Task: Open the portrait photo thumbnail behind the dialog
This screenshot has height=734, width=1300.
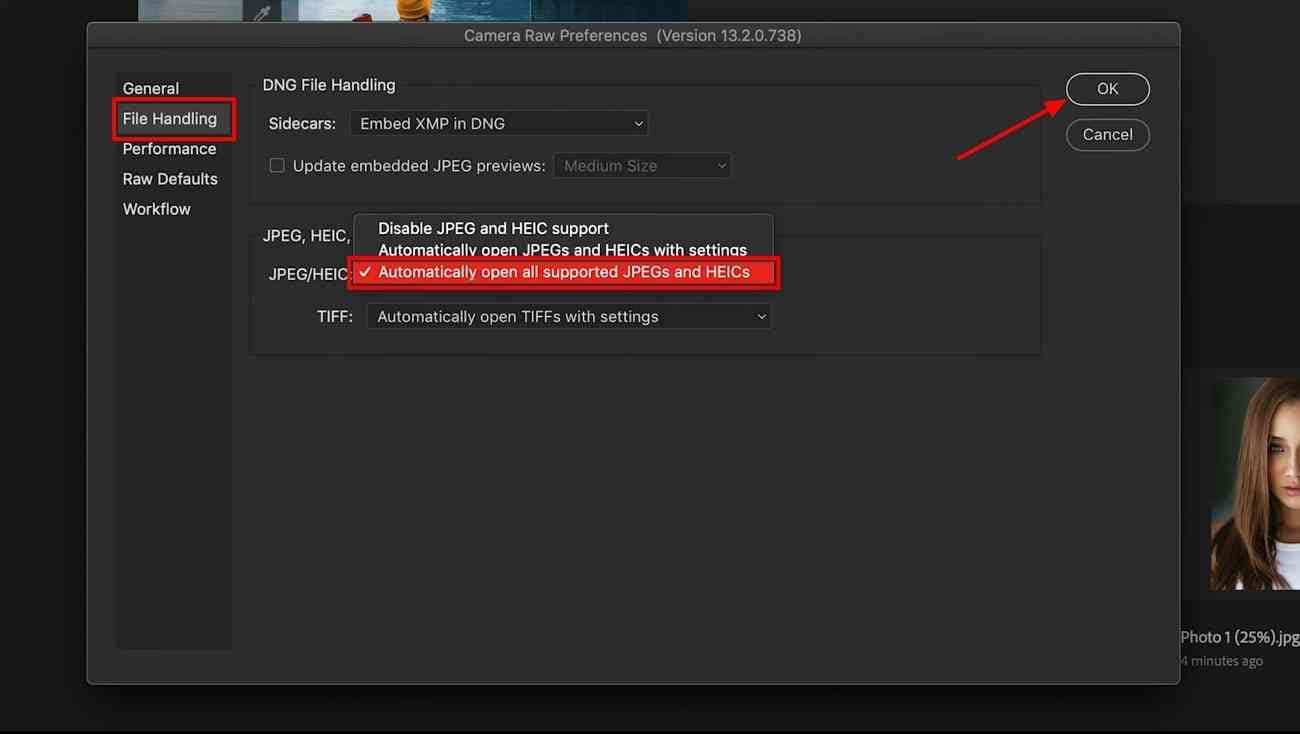Action: [1255, 484]
